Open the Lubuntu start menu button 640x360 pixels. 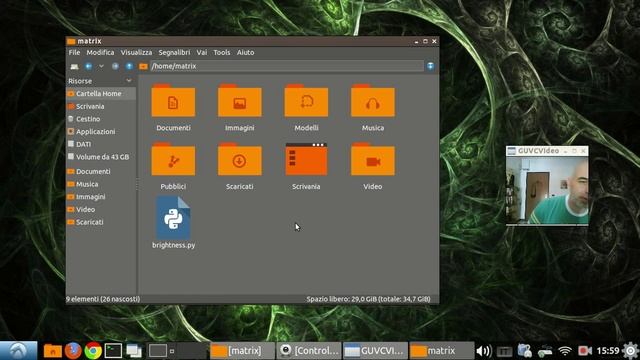coord(18,351)
